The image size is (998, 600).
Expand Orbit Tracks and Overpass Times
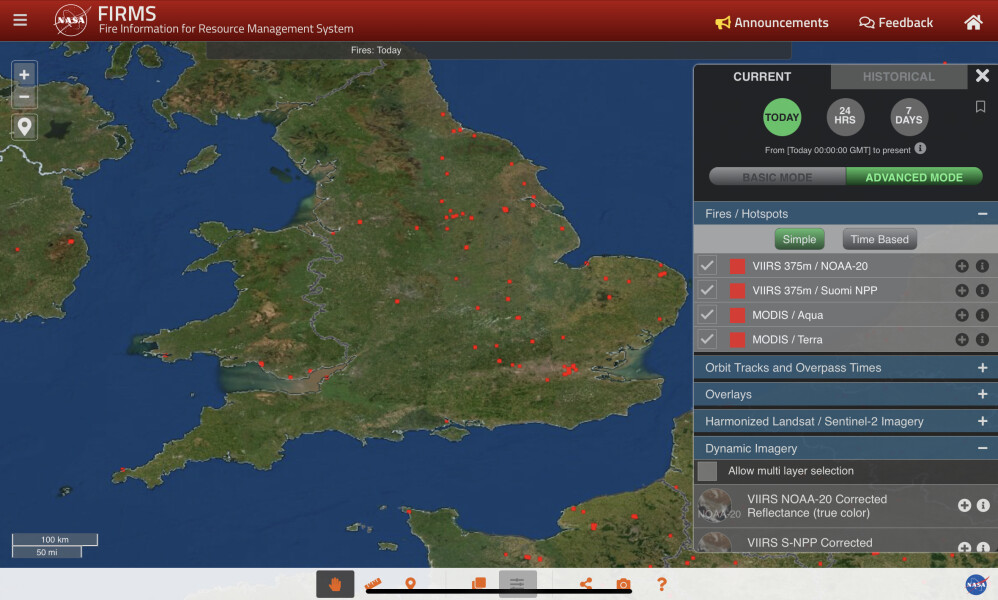tap(984, 367)
